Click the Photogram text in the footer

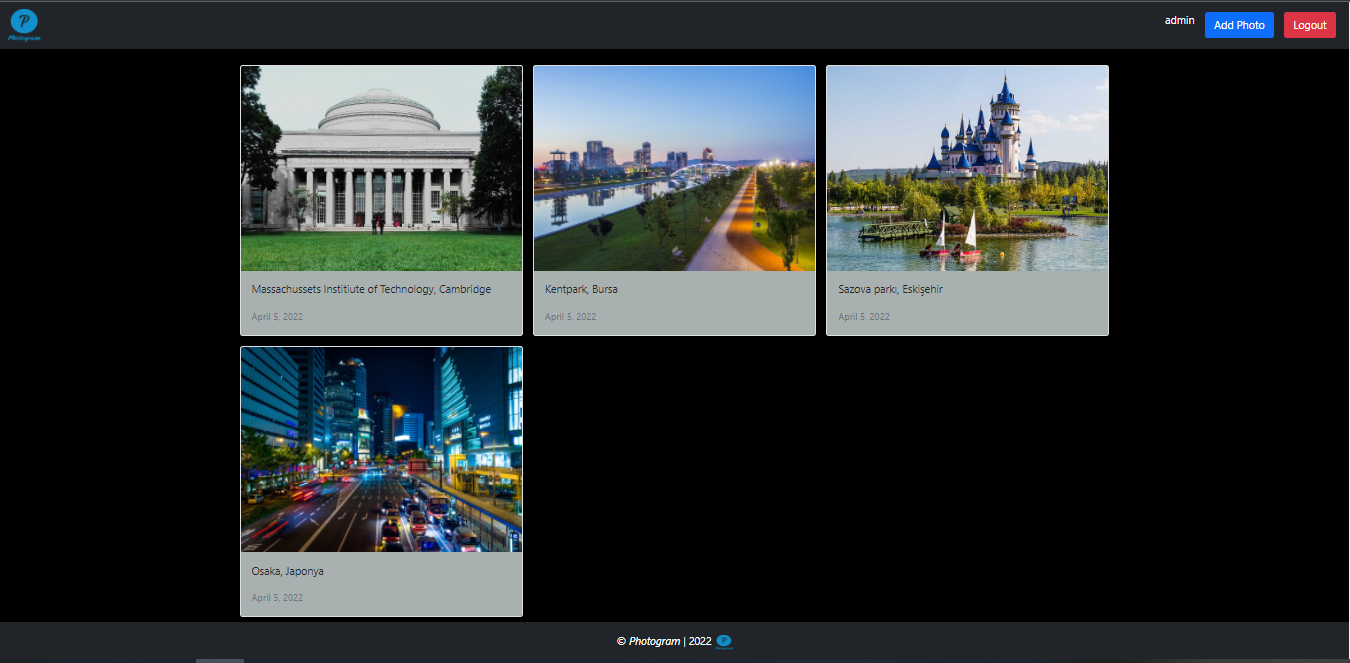655,641
